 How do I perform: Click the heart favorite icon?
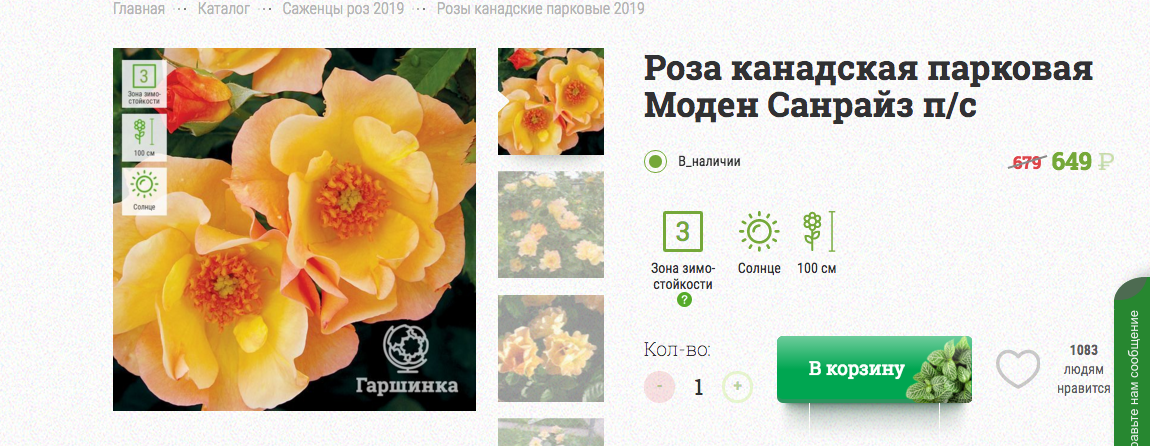tap(1018, 369)
